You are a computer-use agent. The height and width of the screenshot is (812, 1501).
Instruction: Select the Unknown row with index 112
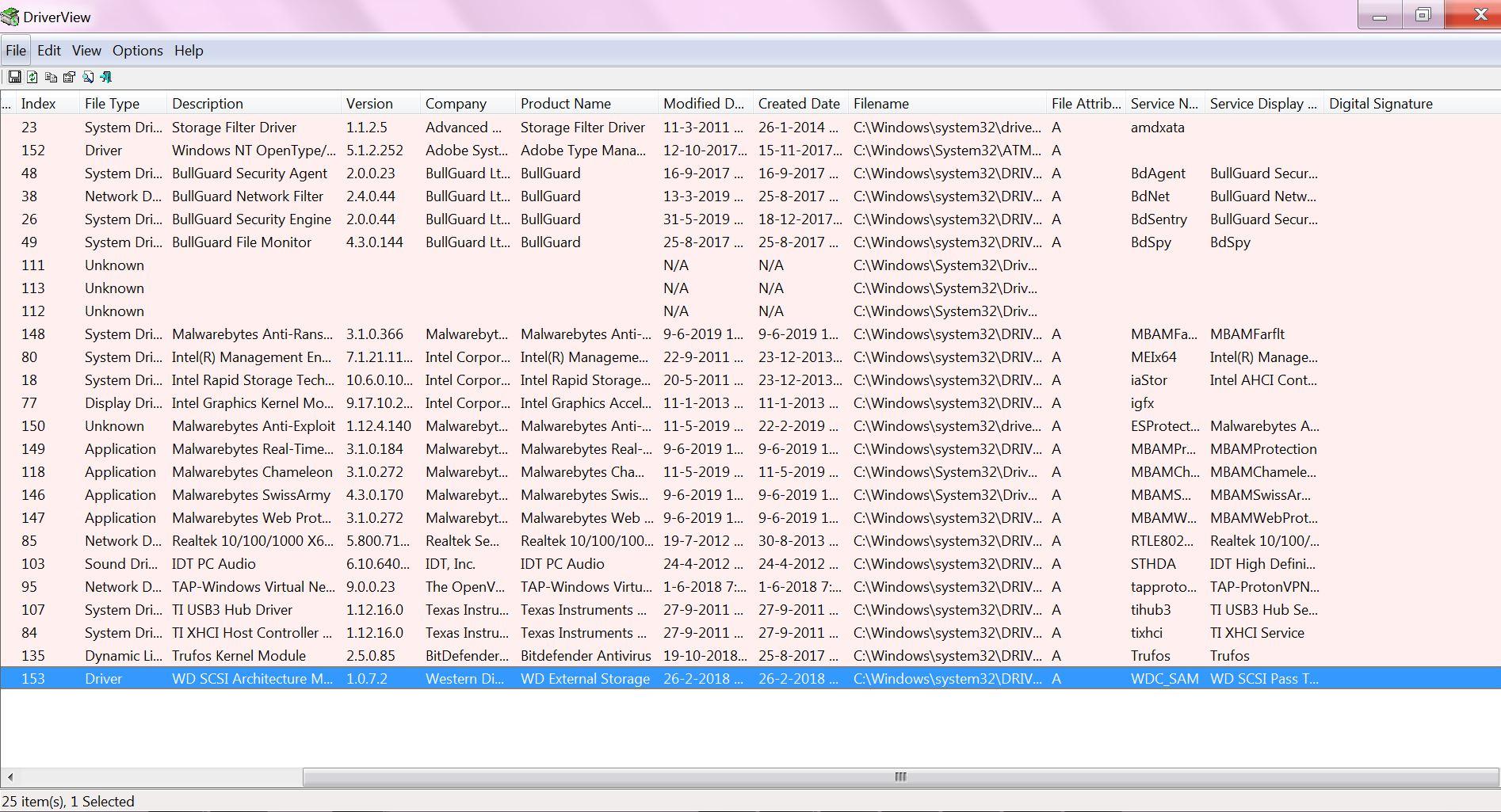click(750, 311)
